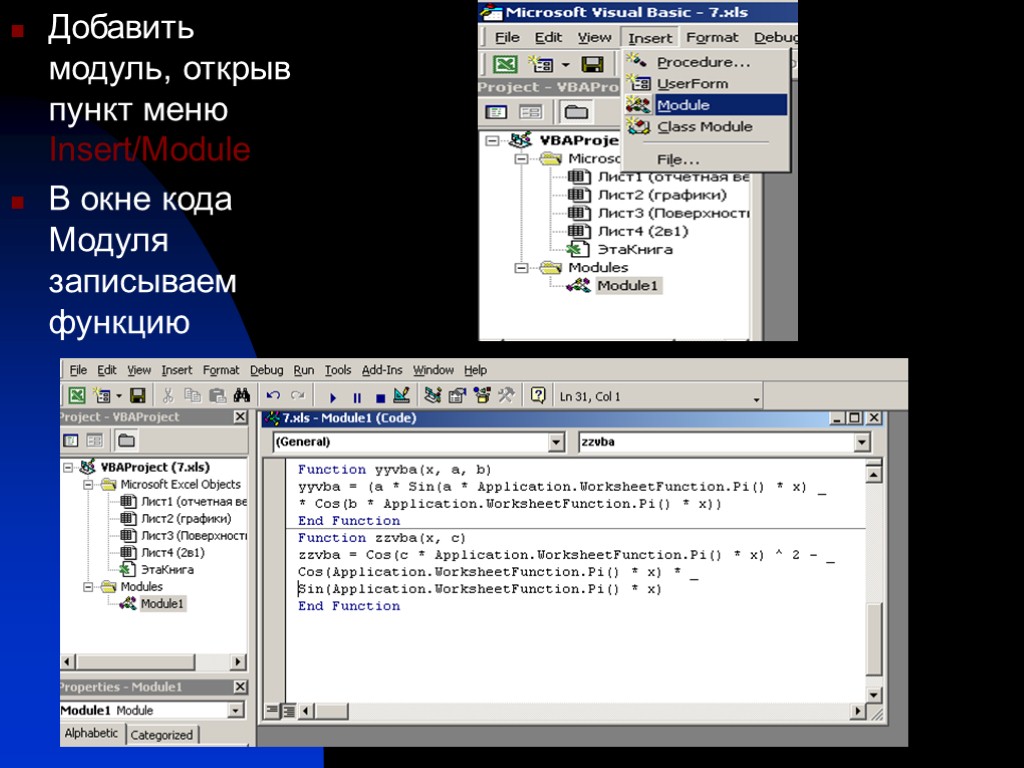Close the lower Project - VBAProject panel

coord(240,417)
